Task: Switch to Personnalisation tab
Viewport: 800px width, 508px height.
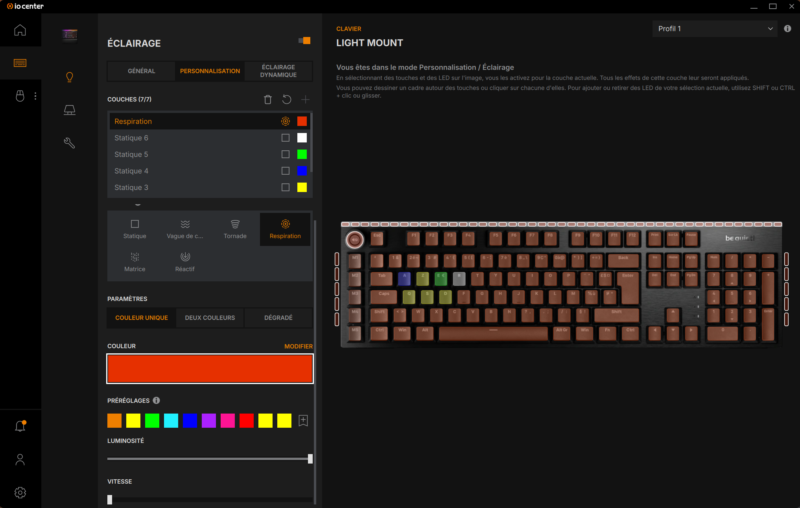Action: 210,71
